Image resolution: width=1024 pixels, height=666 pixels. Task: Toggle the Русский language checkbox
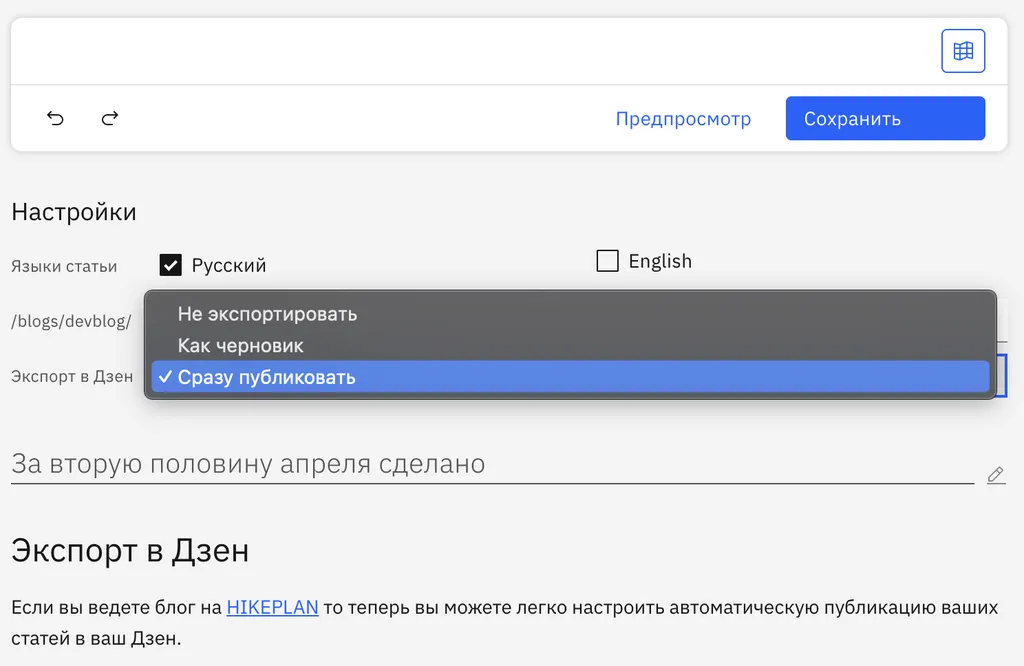tap(171, 265)
